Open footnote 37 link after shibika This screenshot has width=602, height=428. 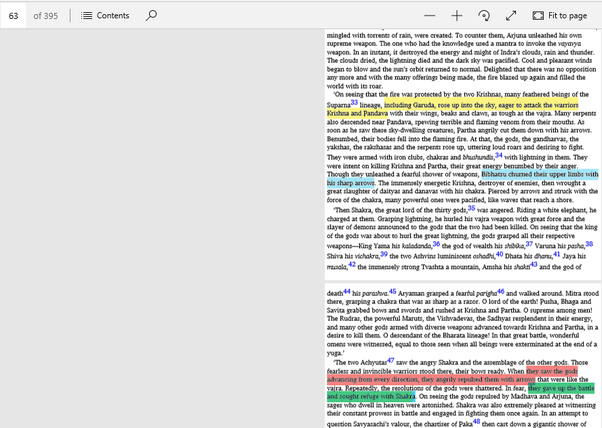(529, 244)
